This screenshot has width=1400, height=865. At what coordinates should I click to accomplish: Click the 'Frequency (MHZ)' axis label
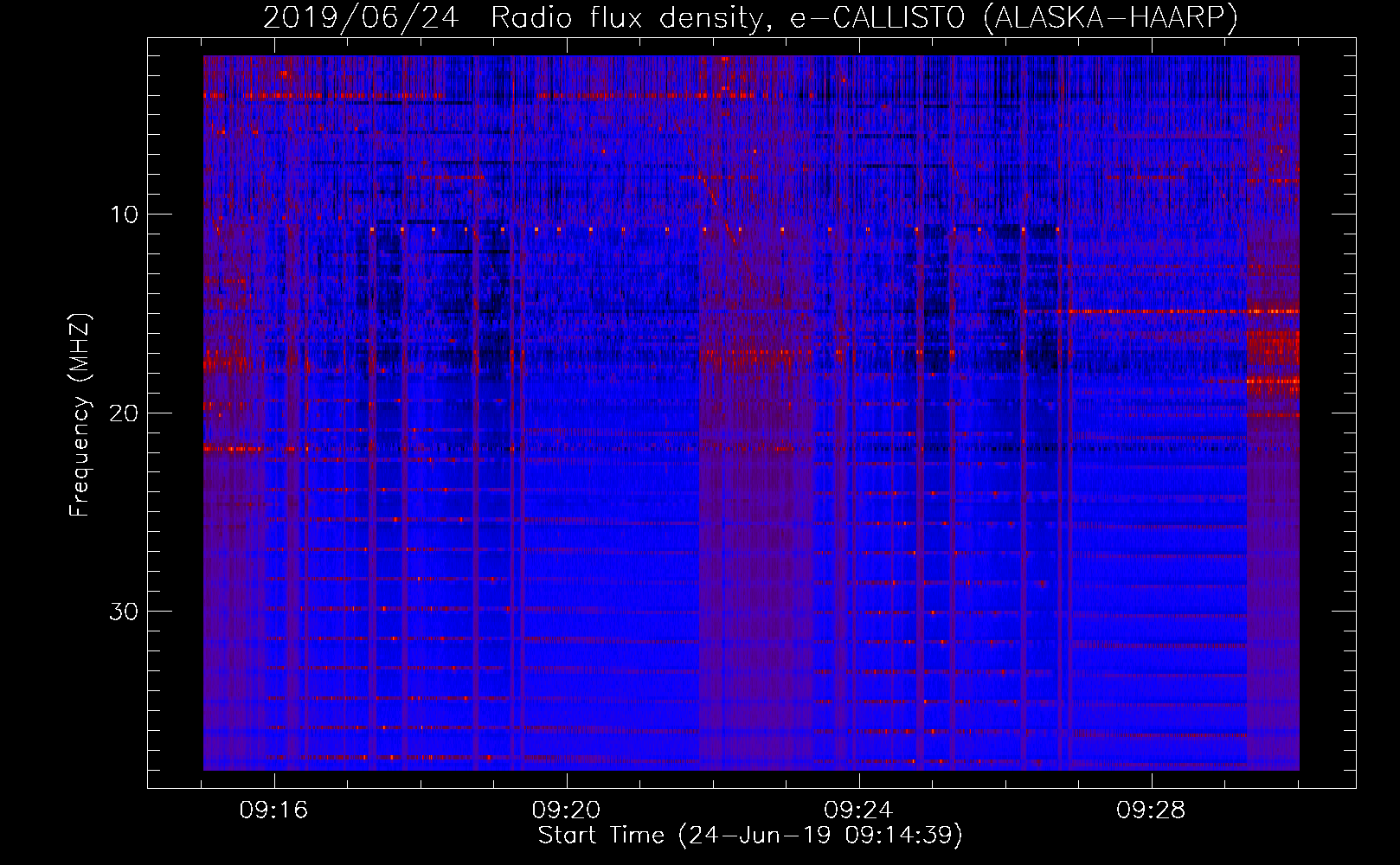pos(80,415)
